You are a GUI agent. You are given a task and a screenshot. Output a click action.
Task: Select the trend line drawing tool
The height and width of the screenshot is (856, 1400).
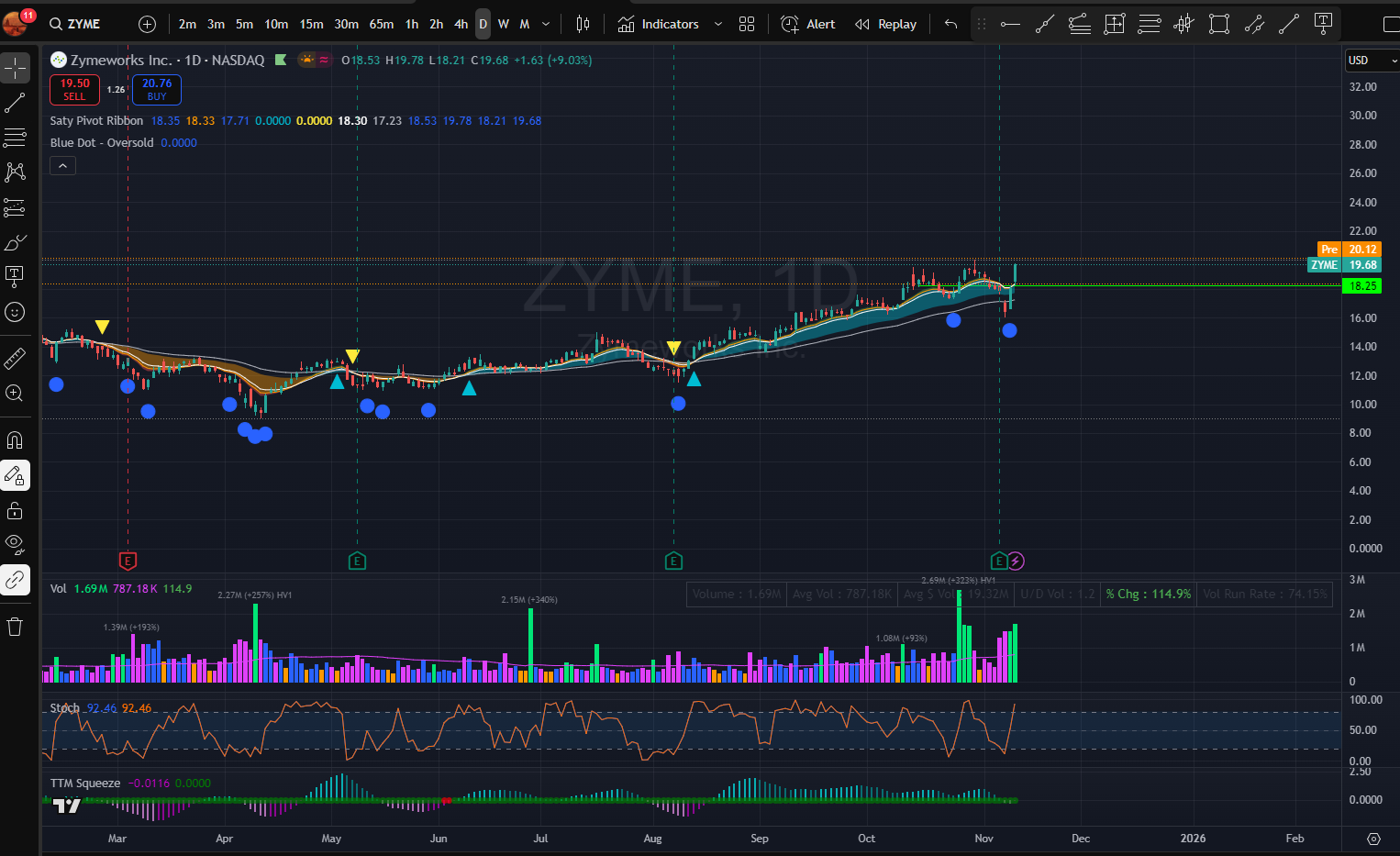tap(16, 103)
